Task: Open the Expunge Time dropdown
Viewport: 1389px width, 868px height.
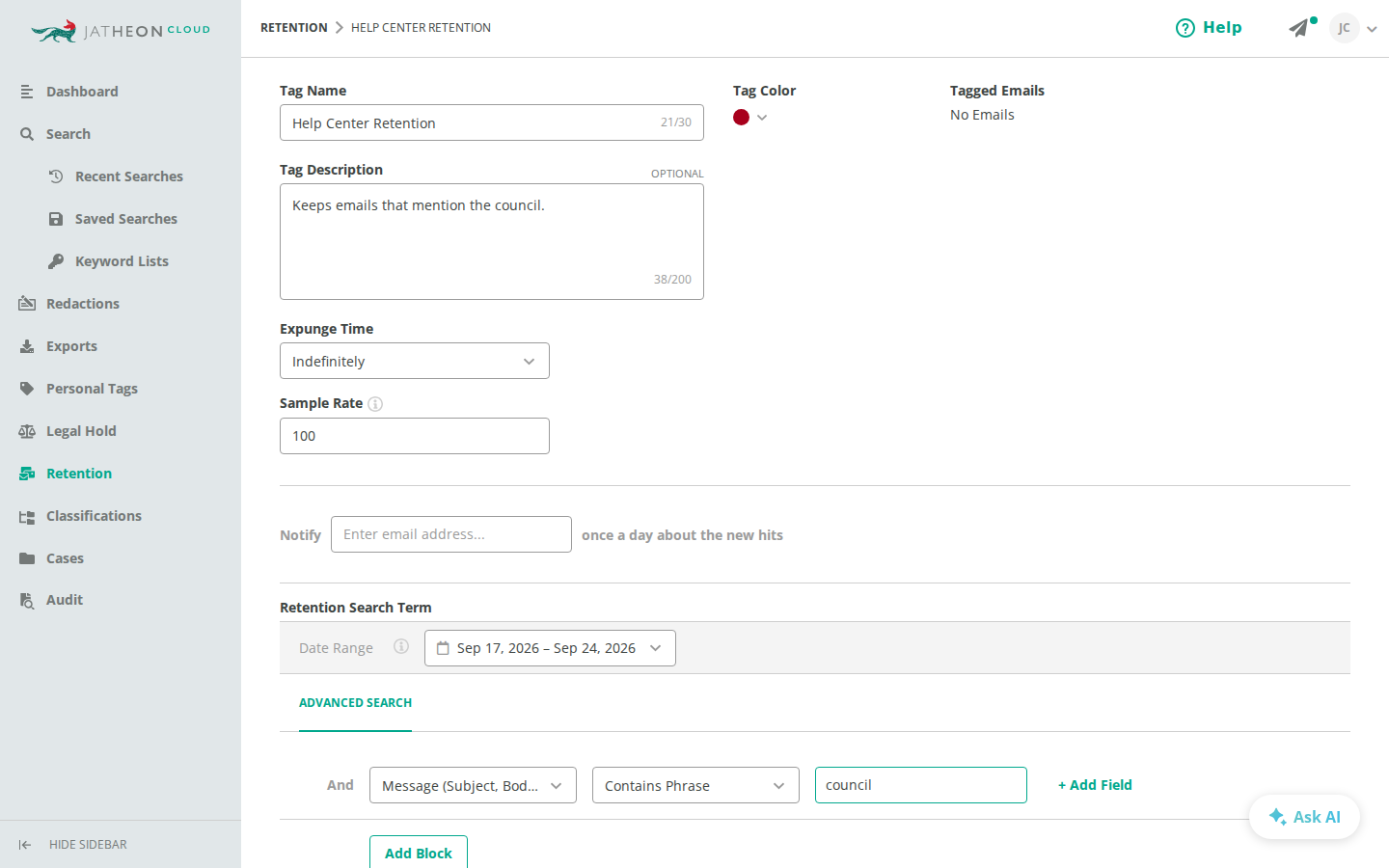Action: pos(415,361)
